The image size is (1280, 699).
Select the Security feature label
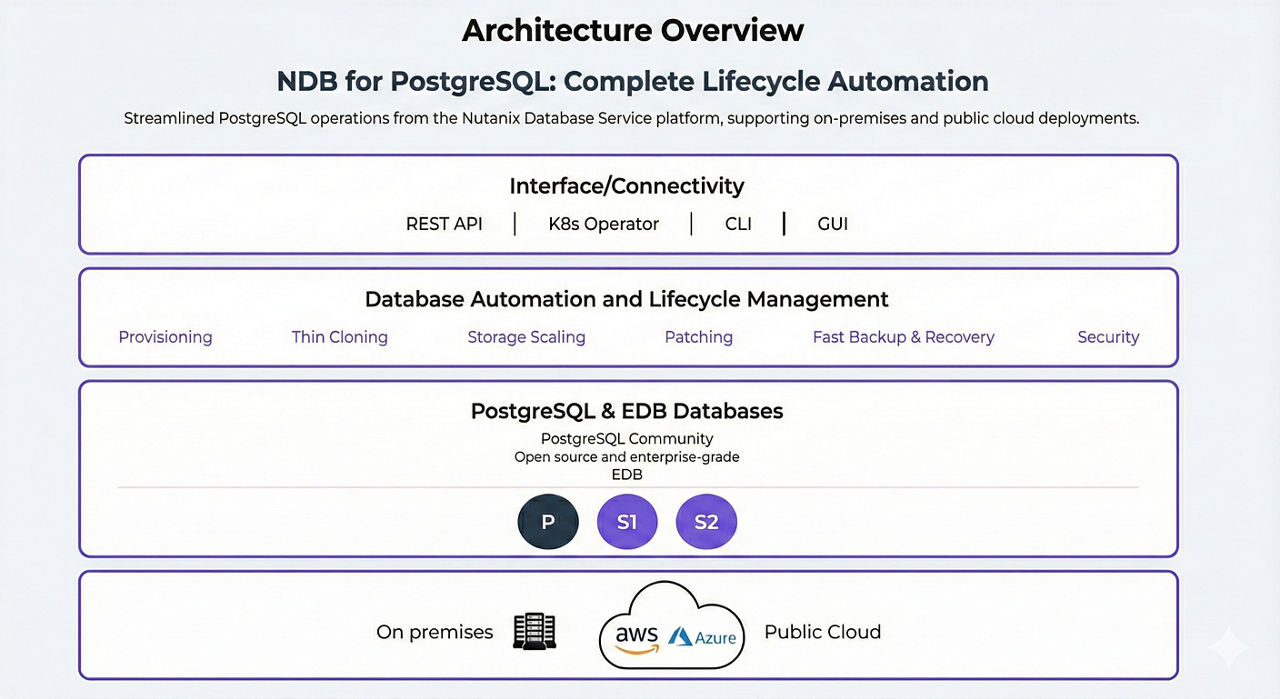coord(1108,337)
